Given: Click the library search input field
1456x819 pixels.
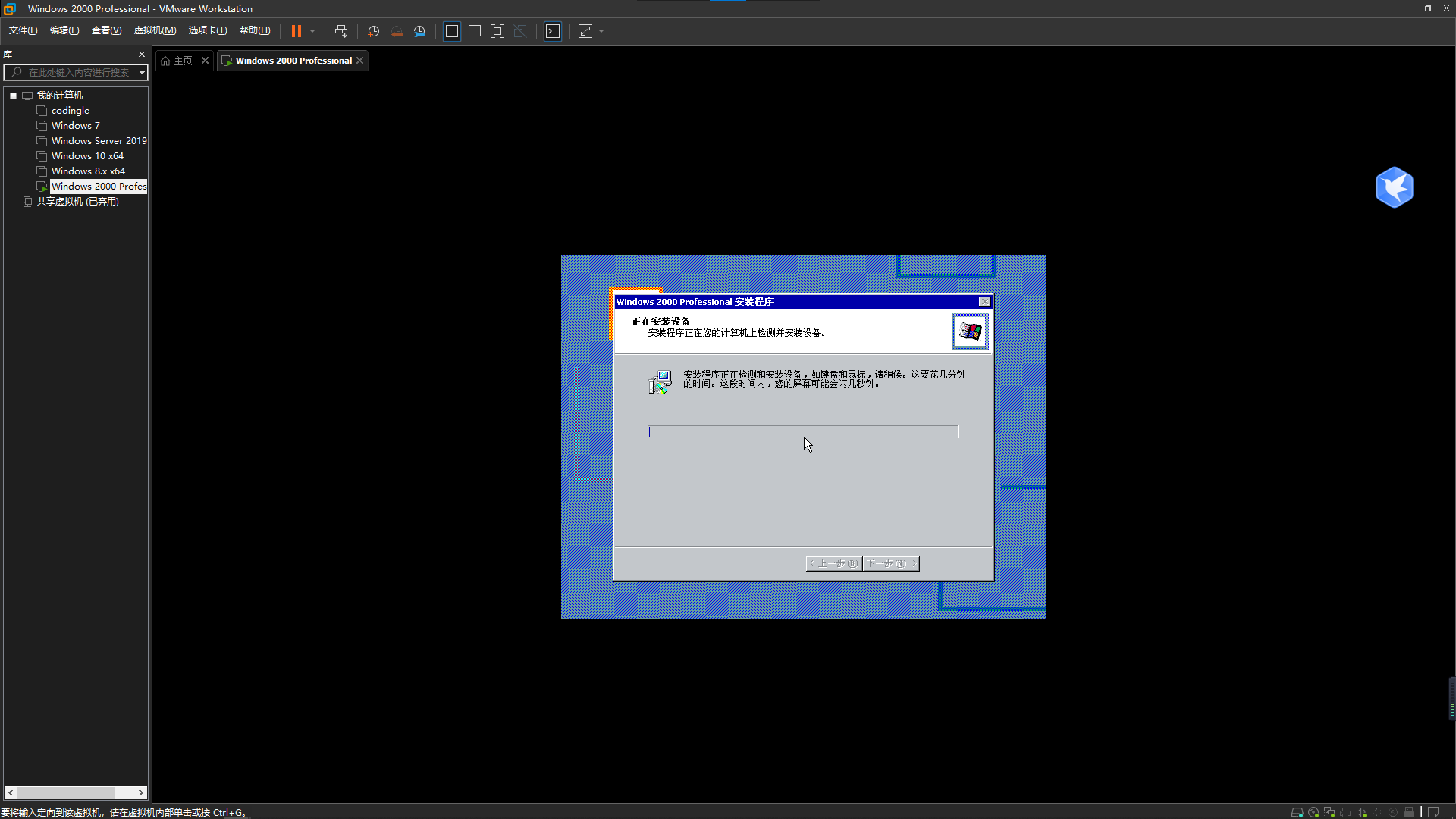Looking at the screenshot, I should pos(76,72).
